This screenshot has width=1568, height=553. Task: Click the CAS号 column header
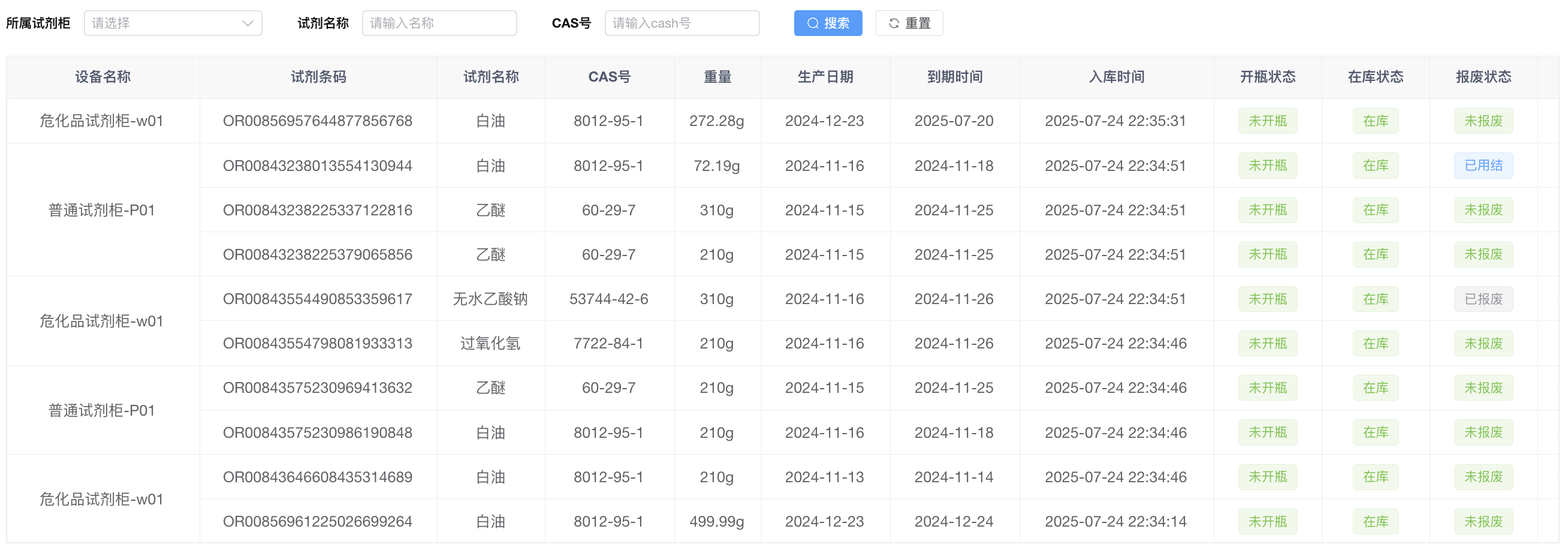610,77
